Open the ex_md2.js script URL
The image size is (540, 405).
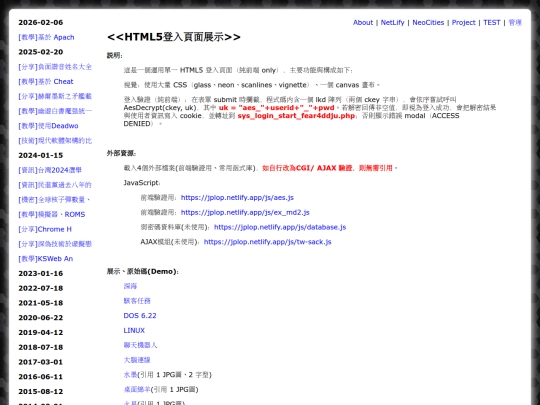tap(245, 212)
